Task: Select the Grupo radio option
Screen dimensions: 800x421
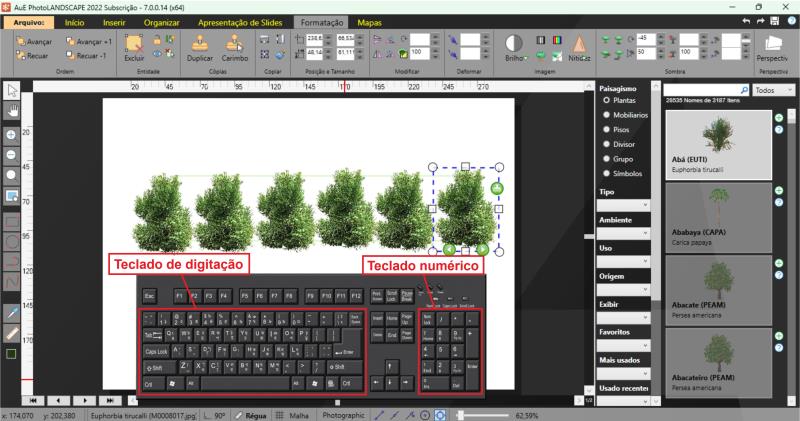Action: [607, 159]
